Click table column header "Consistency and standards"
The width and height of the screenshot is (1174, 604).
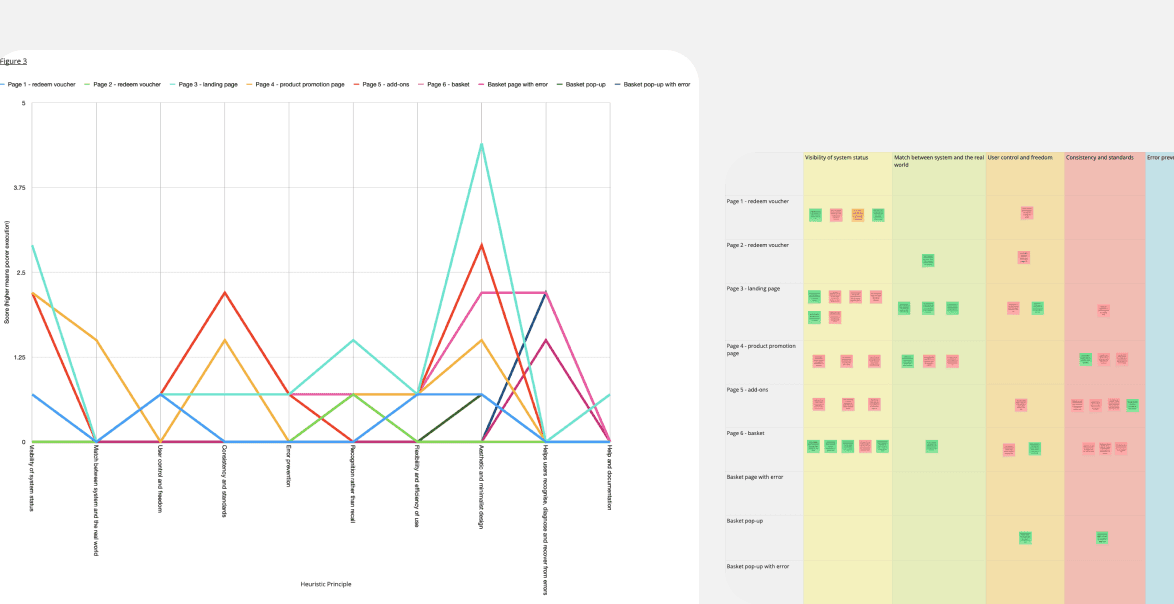coord(1099,158)
